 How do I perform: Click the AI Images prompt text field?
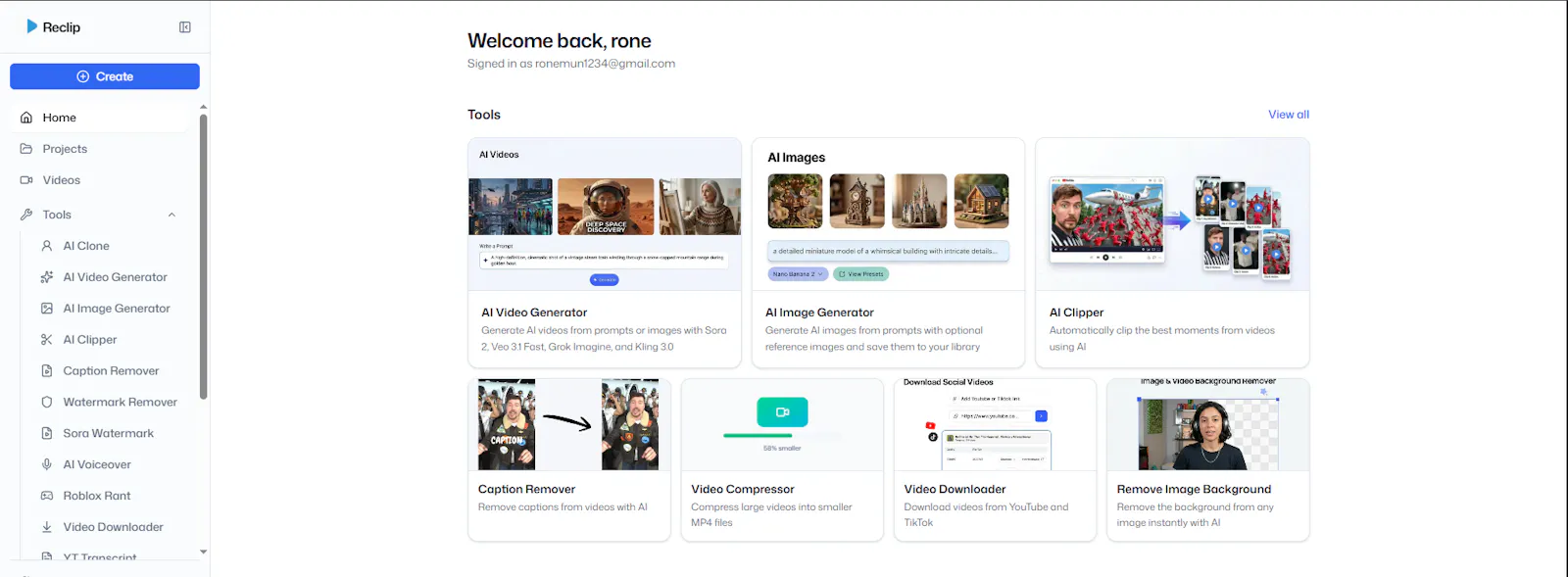coord(888,251)
